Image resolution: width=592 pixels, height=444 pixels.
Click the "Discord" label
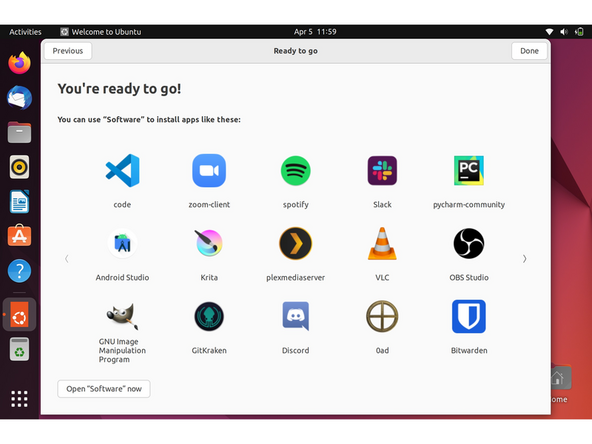point(296,350)
